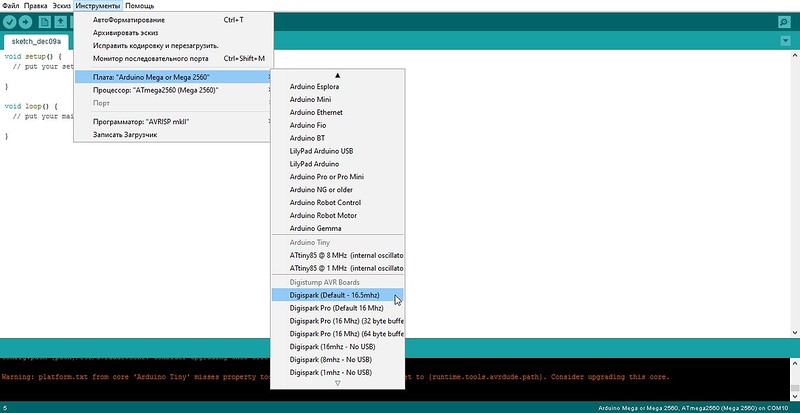Viewport: 800px width, 413px height.
Task: Select Digispark Pro 64 byte buffer
Action: click(337, 333)
